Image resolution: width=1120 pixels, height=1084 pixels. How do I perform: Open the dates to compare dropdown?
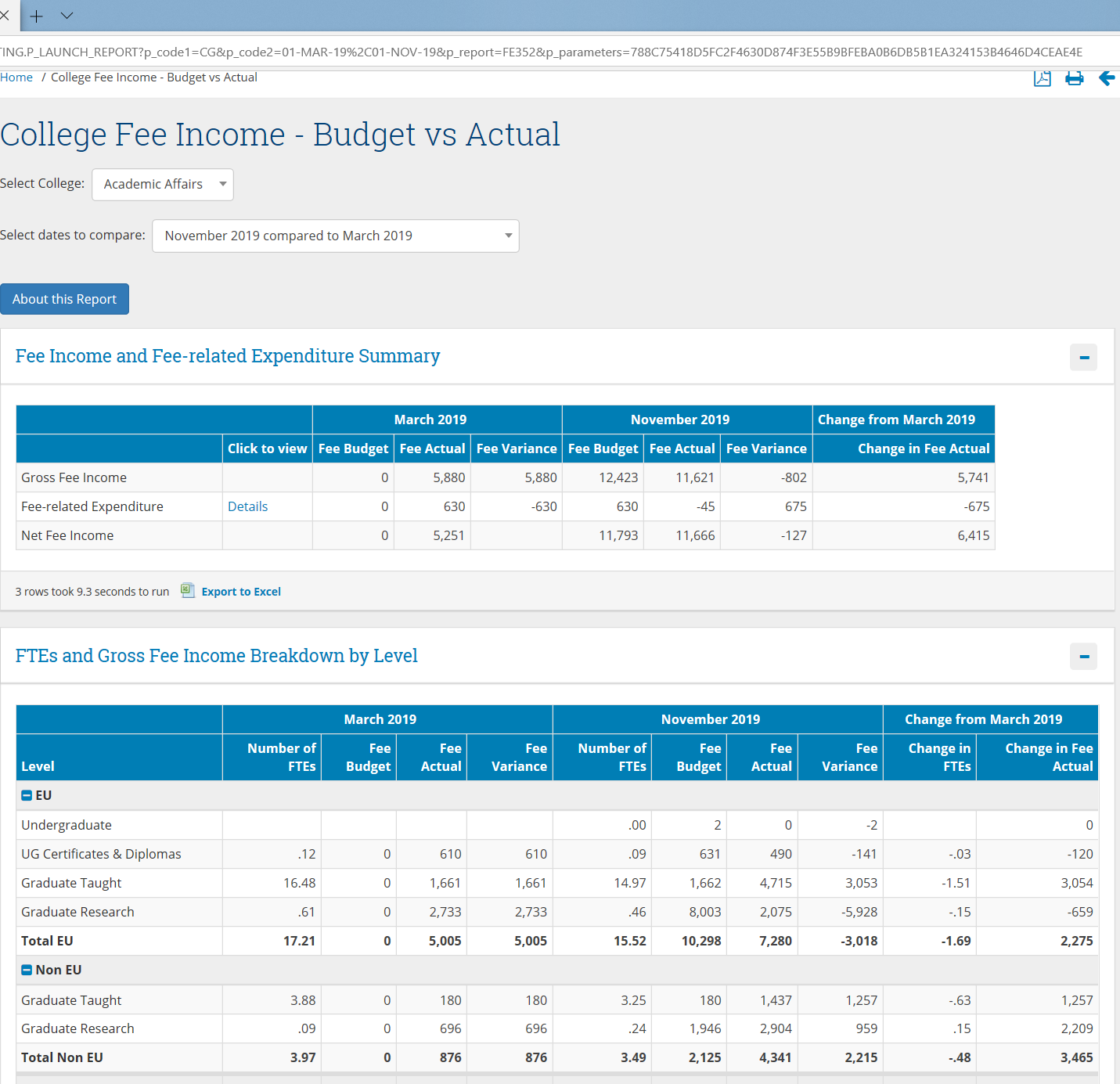click(x=336, y=236)
